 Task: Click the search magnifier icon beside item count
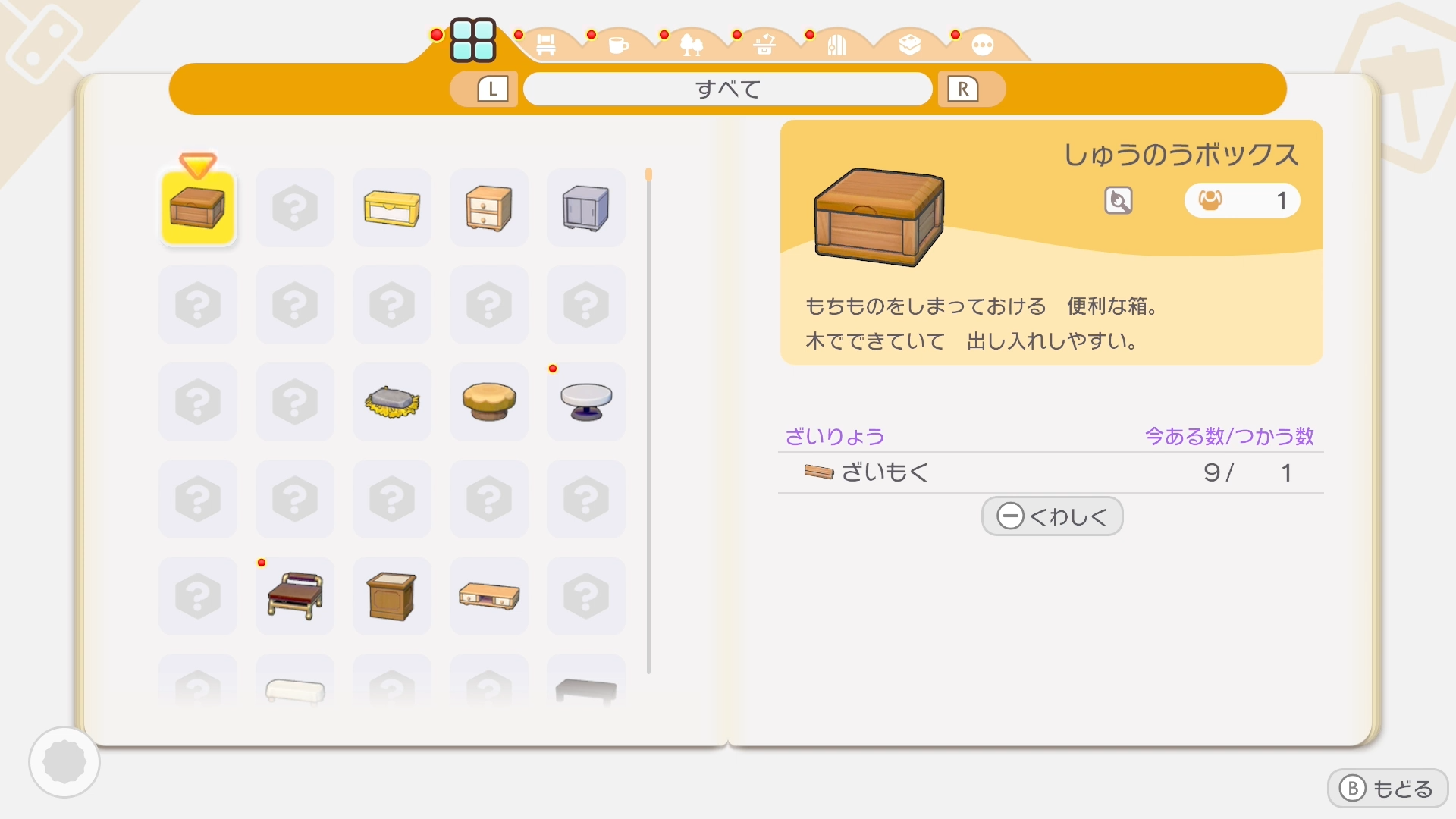(x=1118, y=201)
